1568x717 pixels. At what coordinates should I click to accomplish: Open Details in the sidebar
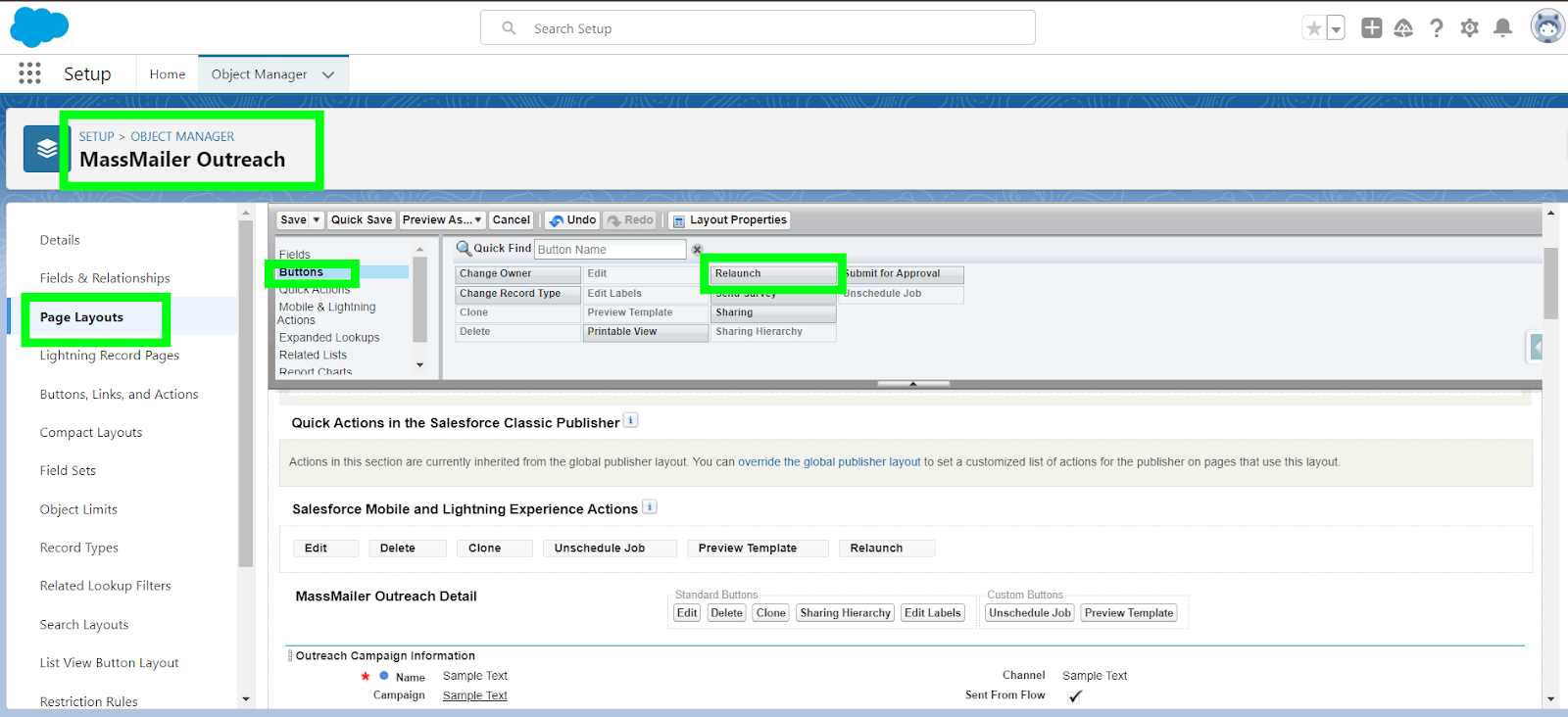[x=60, y=240]
